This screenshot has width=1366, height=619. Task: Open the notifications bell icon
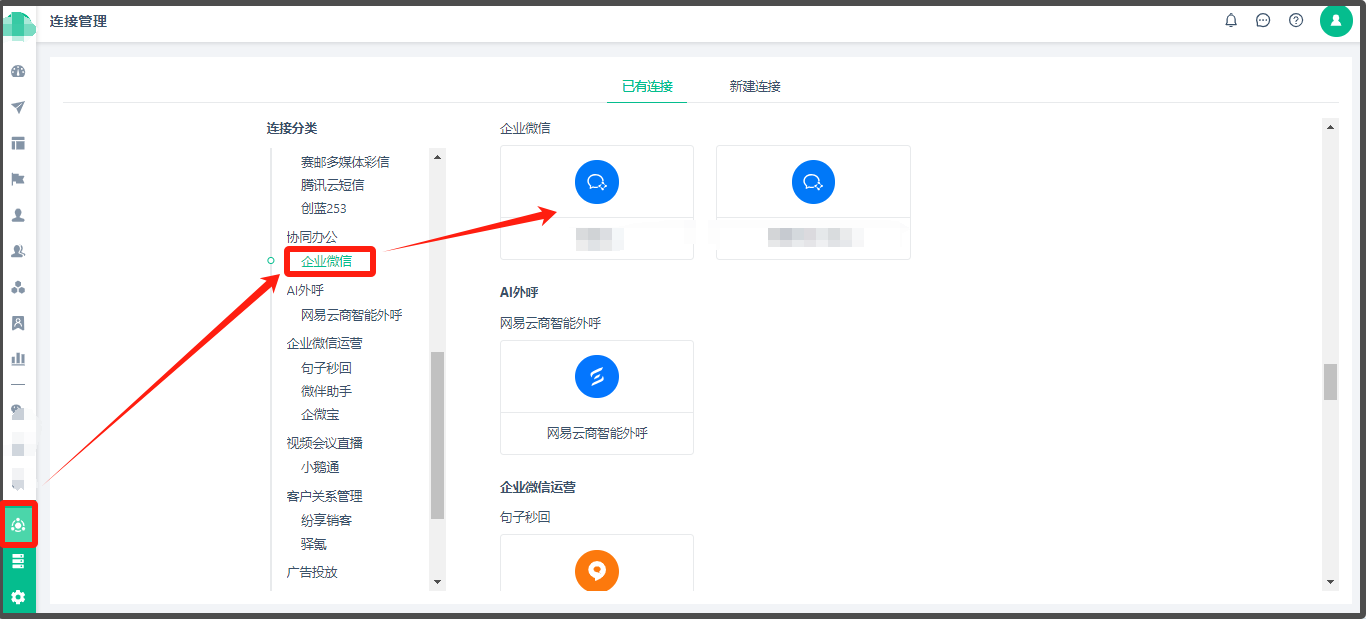[x=1231, y=20]
